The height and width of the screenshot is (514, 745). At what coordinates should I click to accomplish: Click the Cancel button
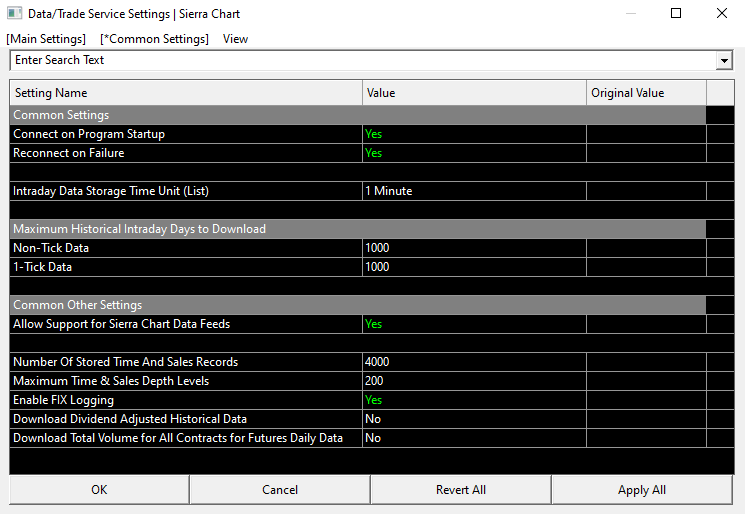pos(280,490)
